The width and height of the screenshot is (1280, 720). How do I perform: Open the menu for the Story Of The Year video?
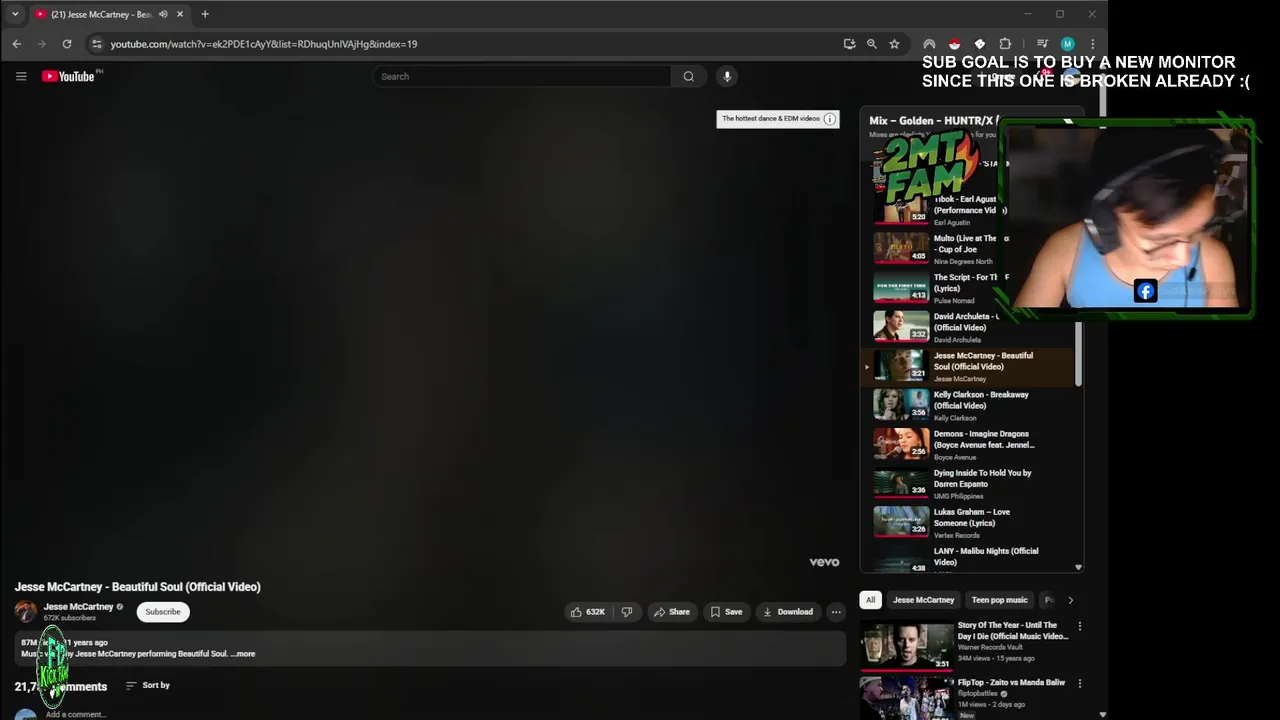point(1079,626)
